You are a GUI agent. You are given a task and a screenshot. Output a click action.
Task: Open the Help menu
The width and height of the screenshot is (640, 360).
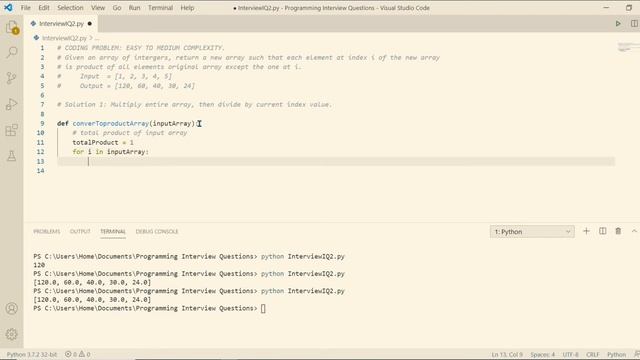click(x=187, y=8)
